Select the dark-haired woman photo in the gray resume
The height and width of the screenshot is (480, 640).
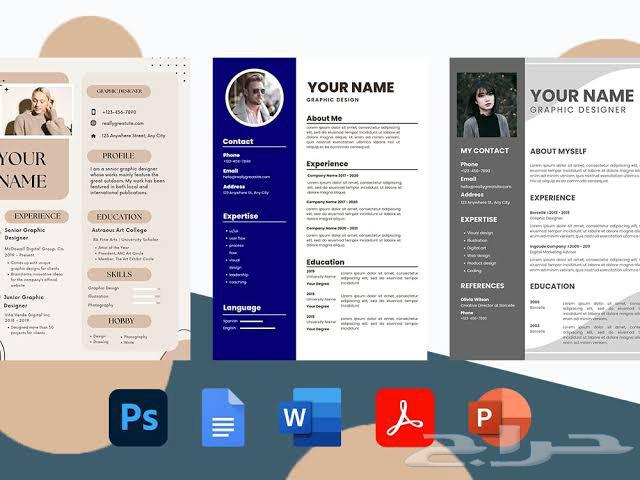487,105
